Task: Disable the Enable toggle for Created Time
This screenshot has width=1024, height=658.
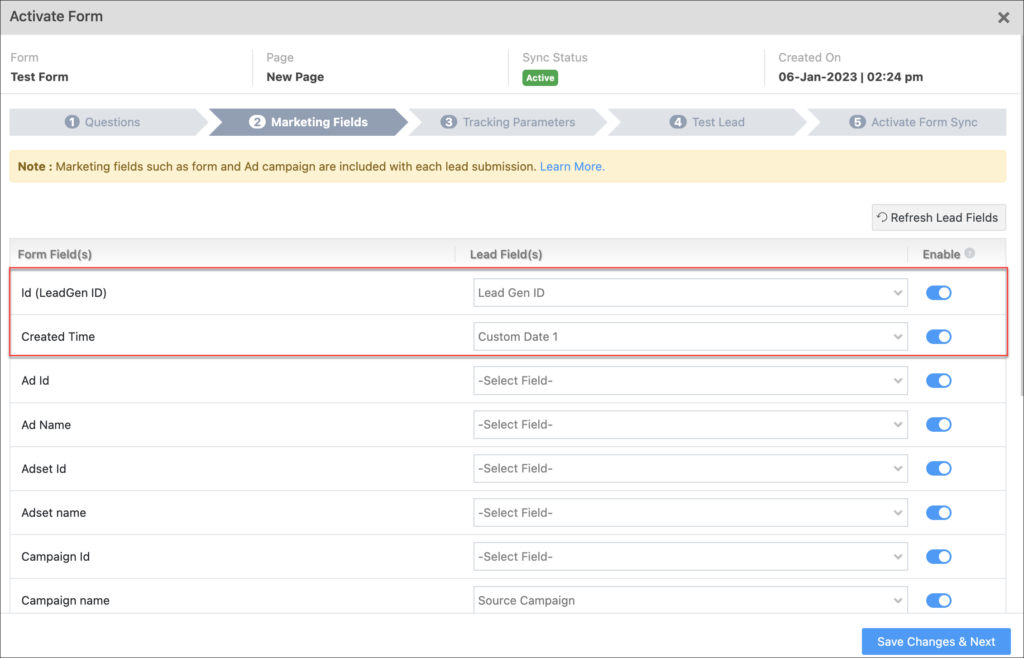Action: click(x=938, y=336)
